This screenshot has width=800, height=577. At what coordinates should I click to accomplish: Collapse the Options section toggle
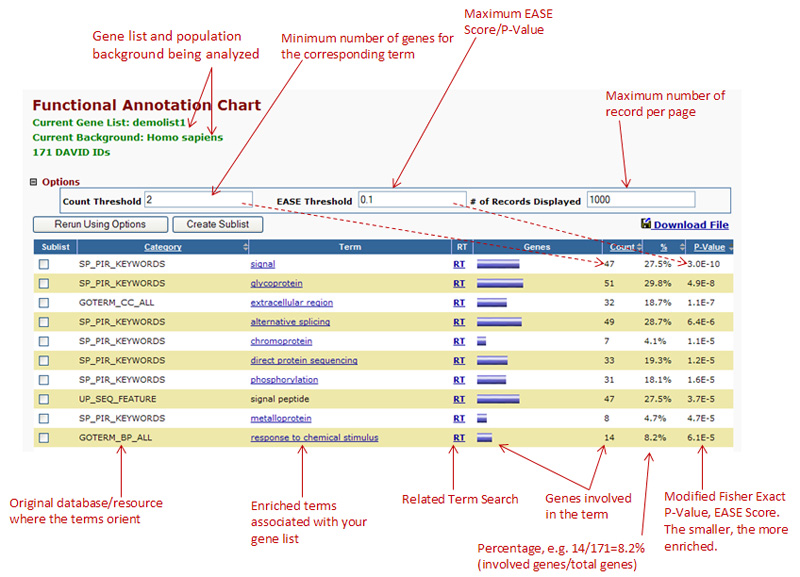[x=33, y=182]
